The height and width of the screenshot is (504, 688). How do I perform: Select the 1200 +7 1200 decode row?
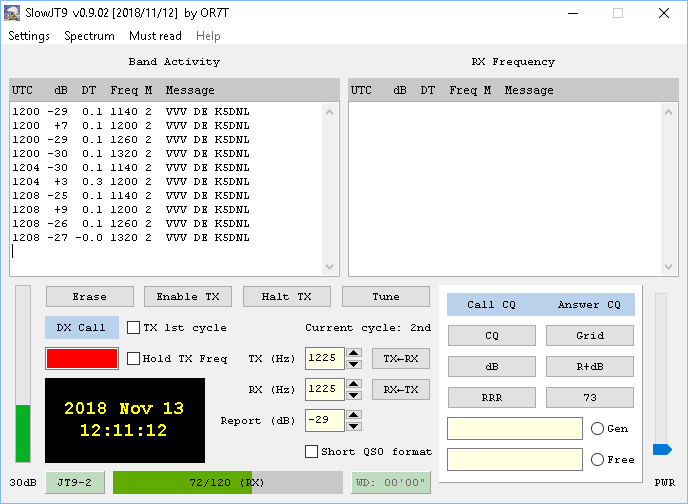tap(131, 125)
